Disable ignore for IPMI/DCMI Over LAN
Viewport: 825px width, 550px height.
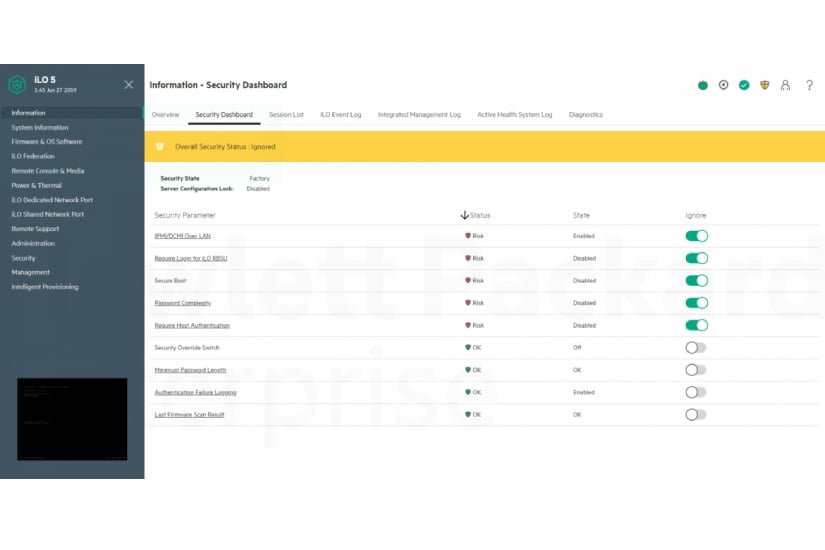(696, 236)
